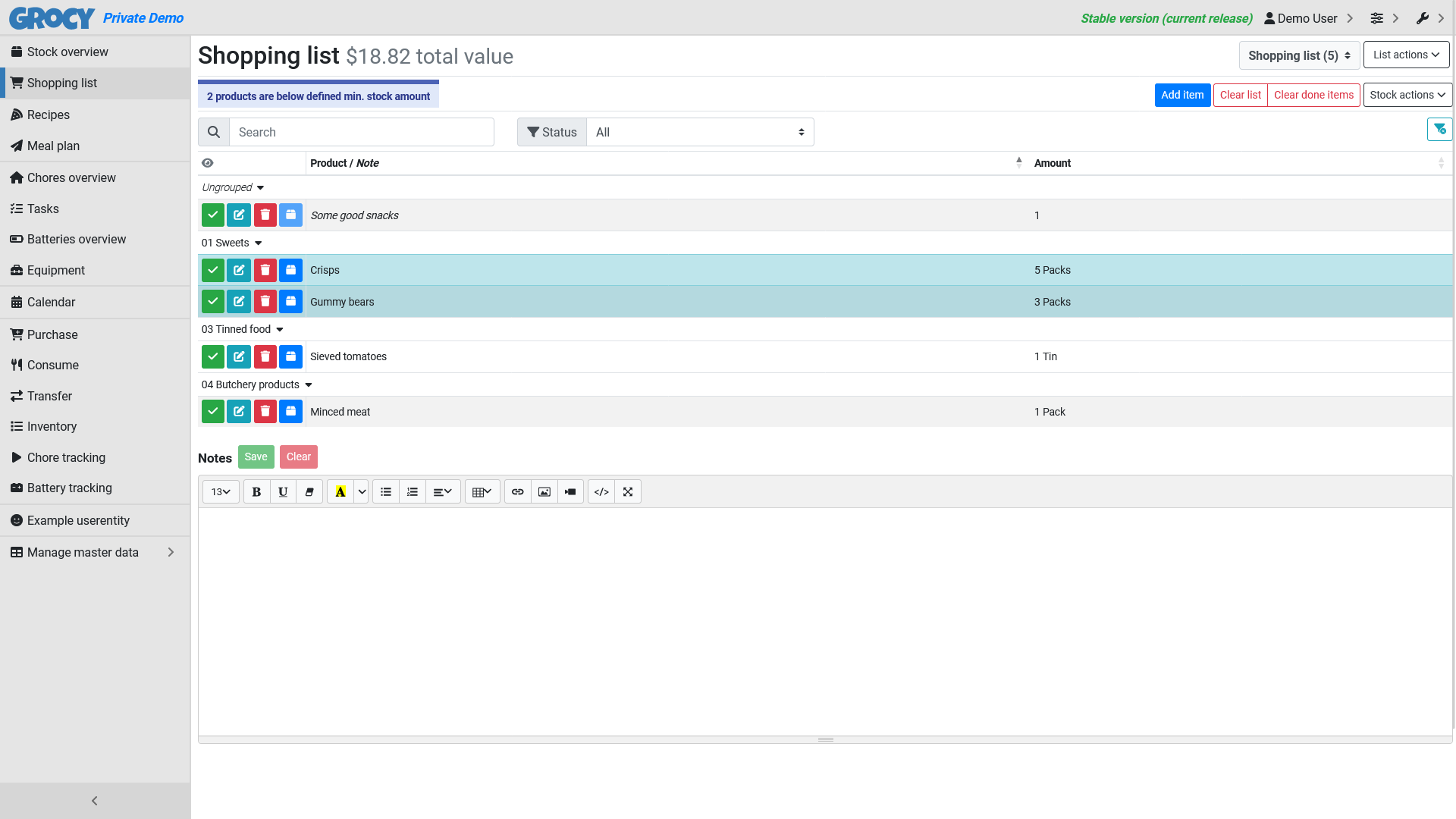Open highlight color options arrow
The width and height of the screenshot is (1456, 819).
pyautogui.click(x=362, y=492)
